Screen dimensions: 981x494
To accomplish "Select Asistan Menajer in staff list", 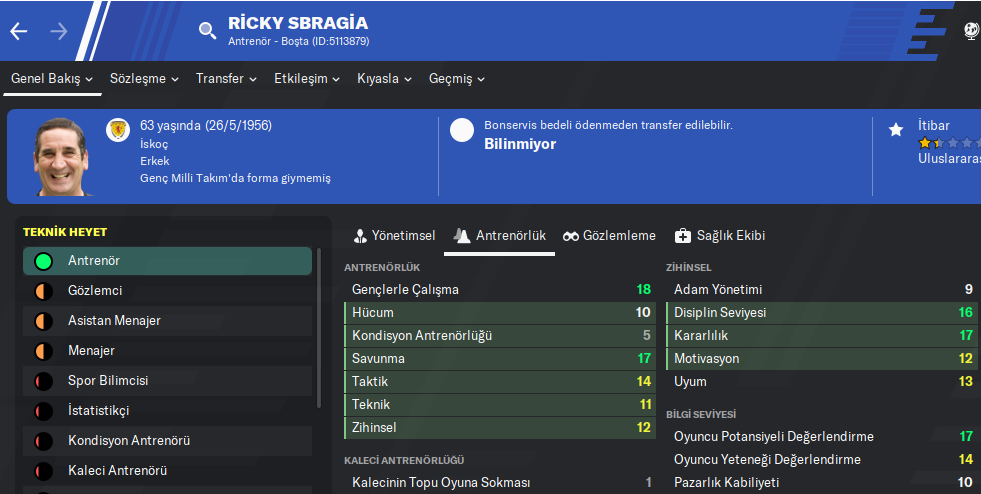I will 114,321.
